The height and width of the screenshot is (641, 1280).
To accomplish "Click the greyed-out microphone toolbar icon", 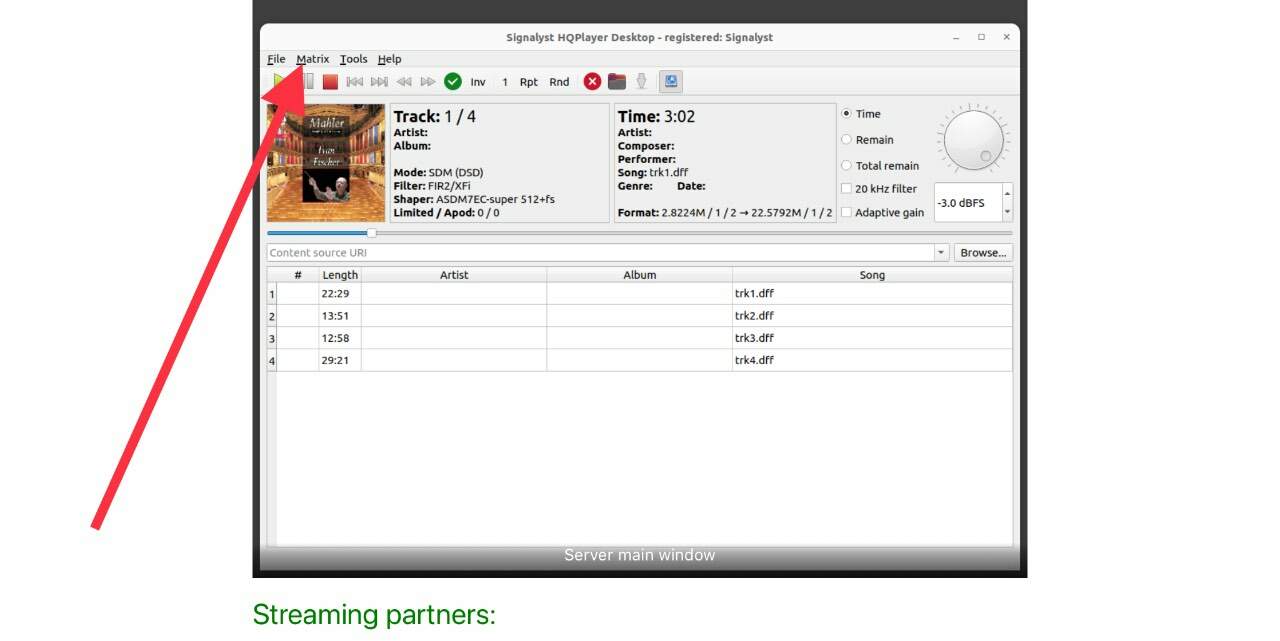I will 642,82.
